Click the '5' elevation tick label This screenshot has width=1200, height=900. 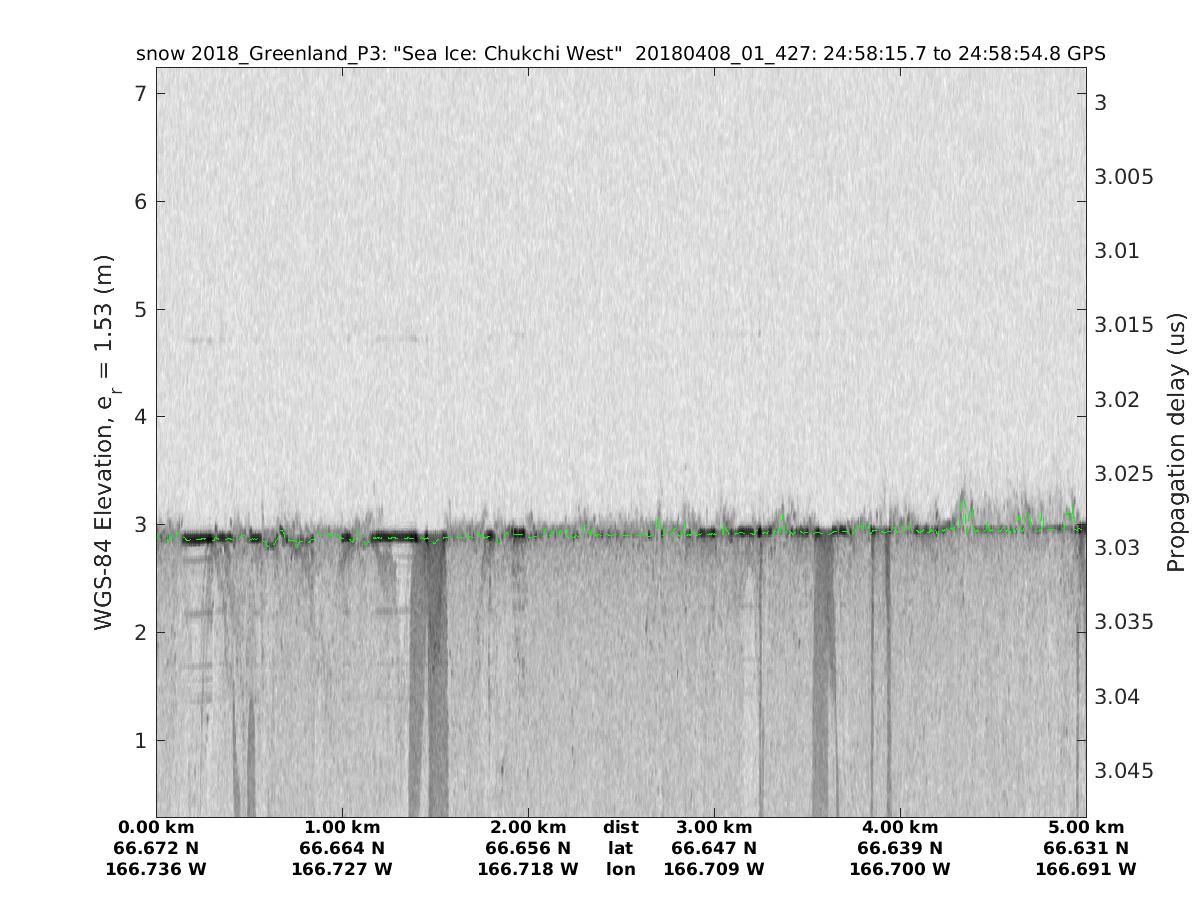[x=141, y=309]
